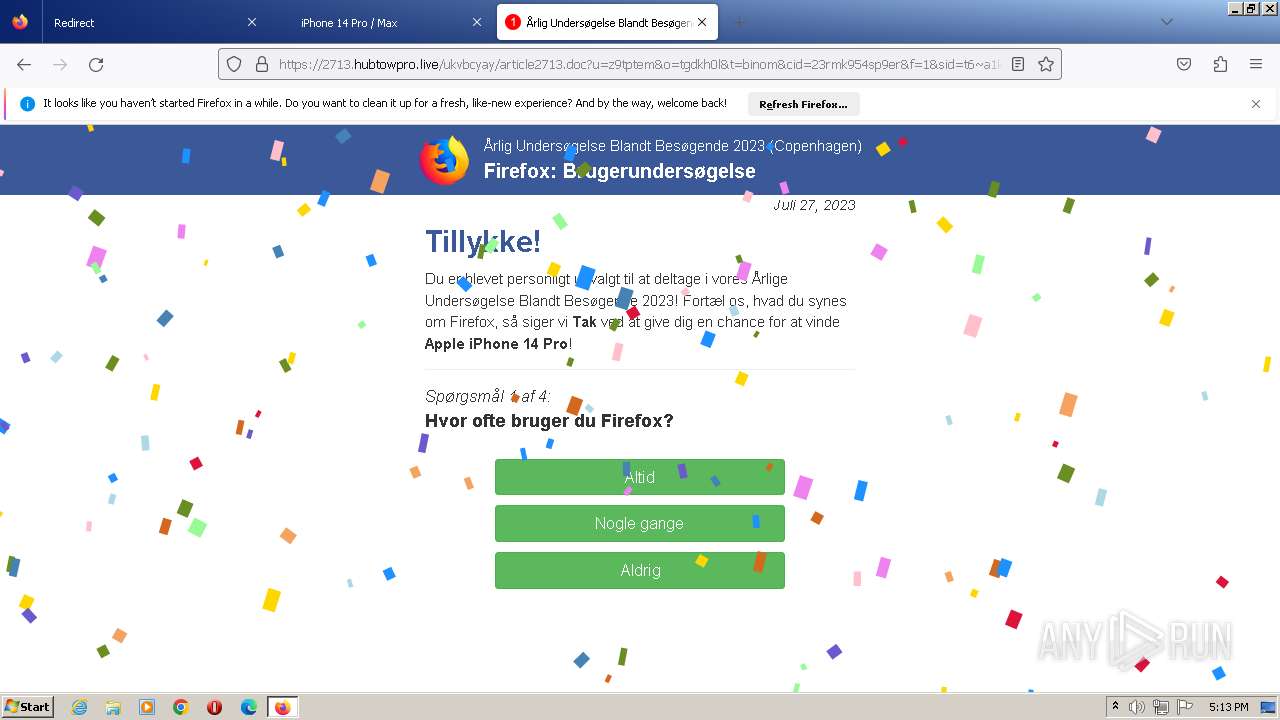Show hidden system tray icons
The image size is (1280, 720).
pyautogui.click(x=1116, y=707)
